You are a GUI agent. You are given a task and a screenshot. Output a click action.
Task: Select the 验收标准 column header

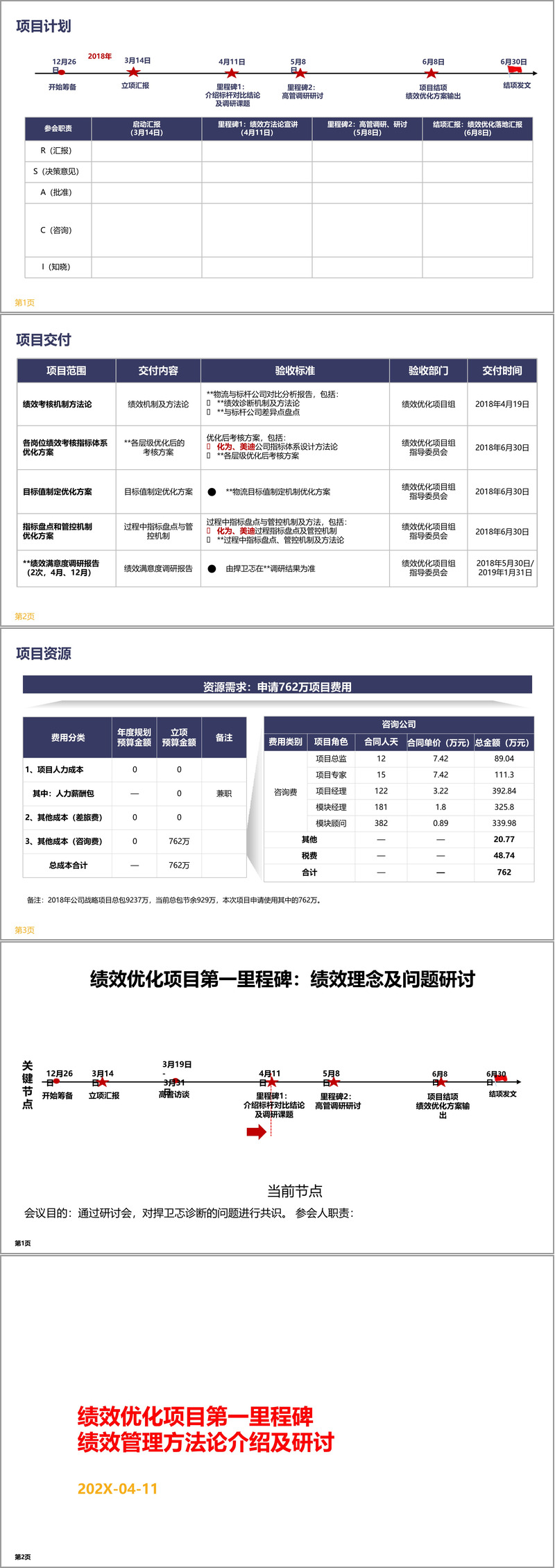295,371
